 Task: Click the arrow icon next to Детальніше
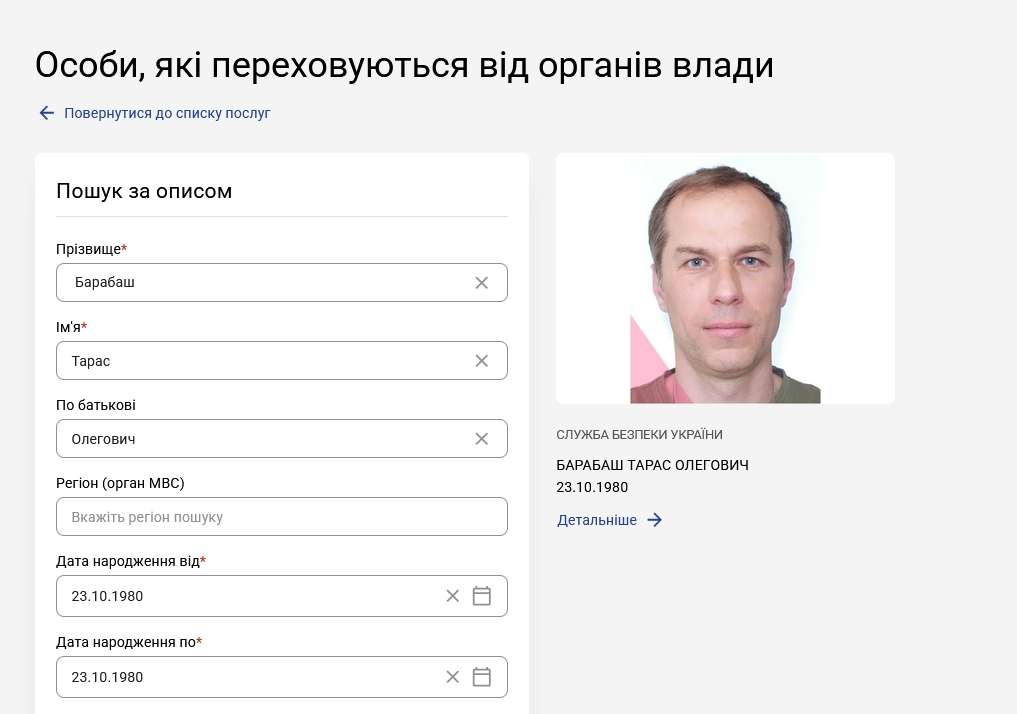(654, 520)
